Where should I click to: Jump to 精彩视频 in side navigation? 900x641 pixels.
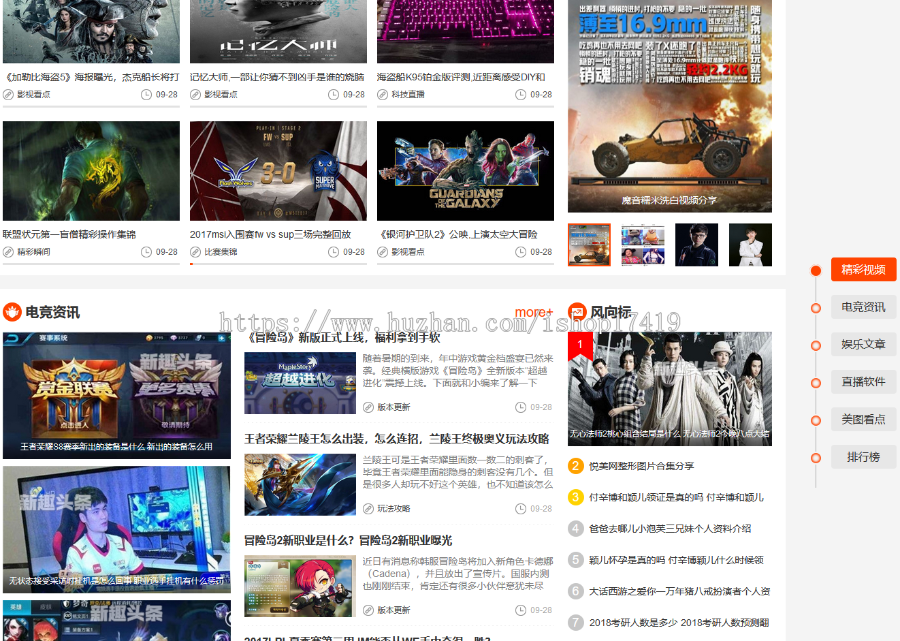[x=863, y=270]
